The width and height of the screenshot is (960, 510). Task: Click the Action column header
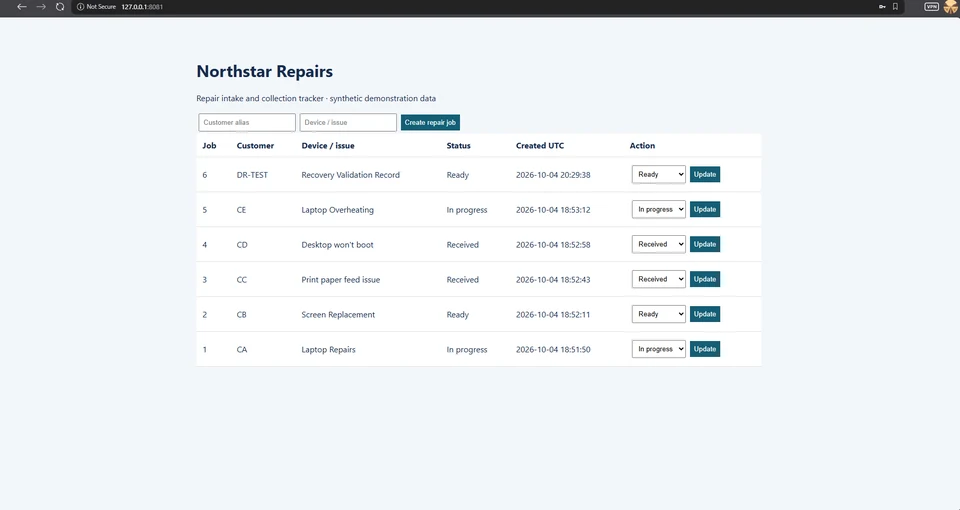click(642, 146)
